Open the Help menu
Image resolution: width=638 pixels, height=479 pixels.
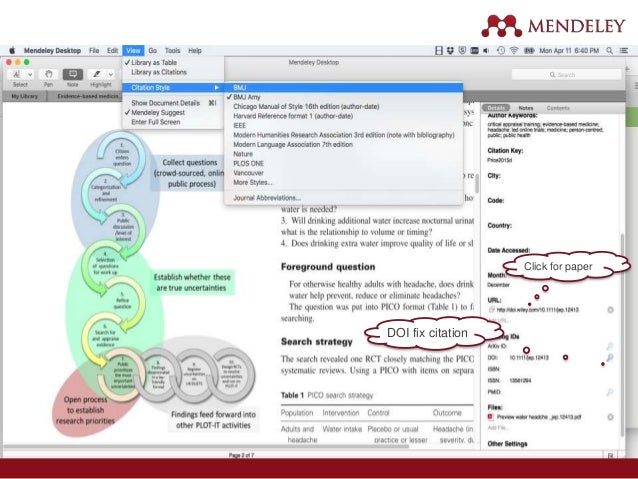[x=195, y=50]
